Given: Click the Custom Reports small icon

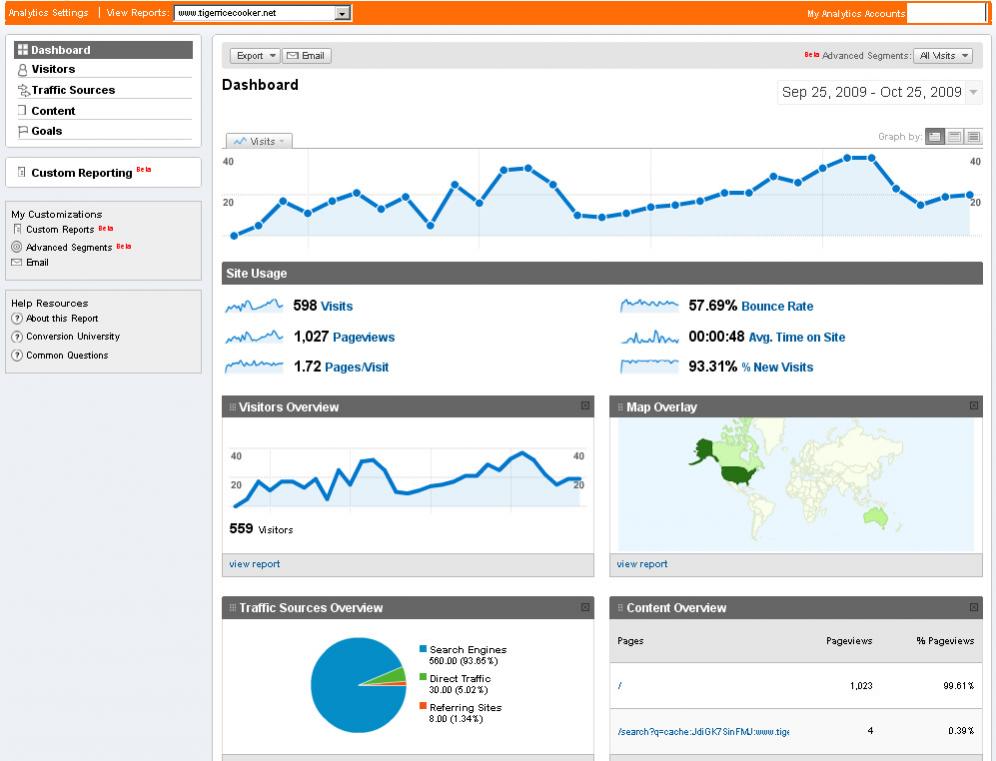Looking at the screenshot, I should 18,229.
